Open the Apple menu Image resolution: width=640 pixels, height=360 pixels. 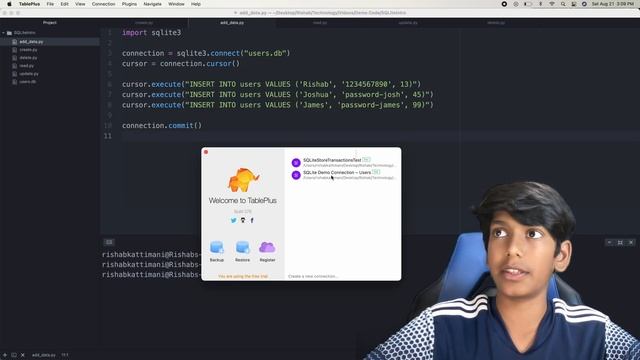click(x=9, y=4)
